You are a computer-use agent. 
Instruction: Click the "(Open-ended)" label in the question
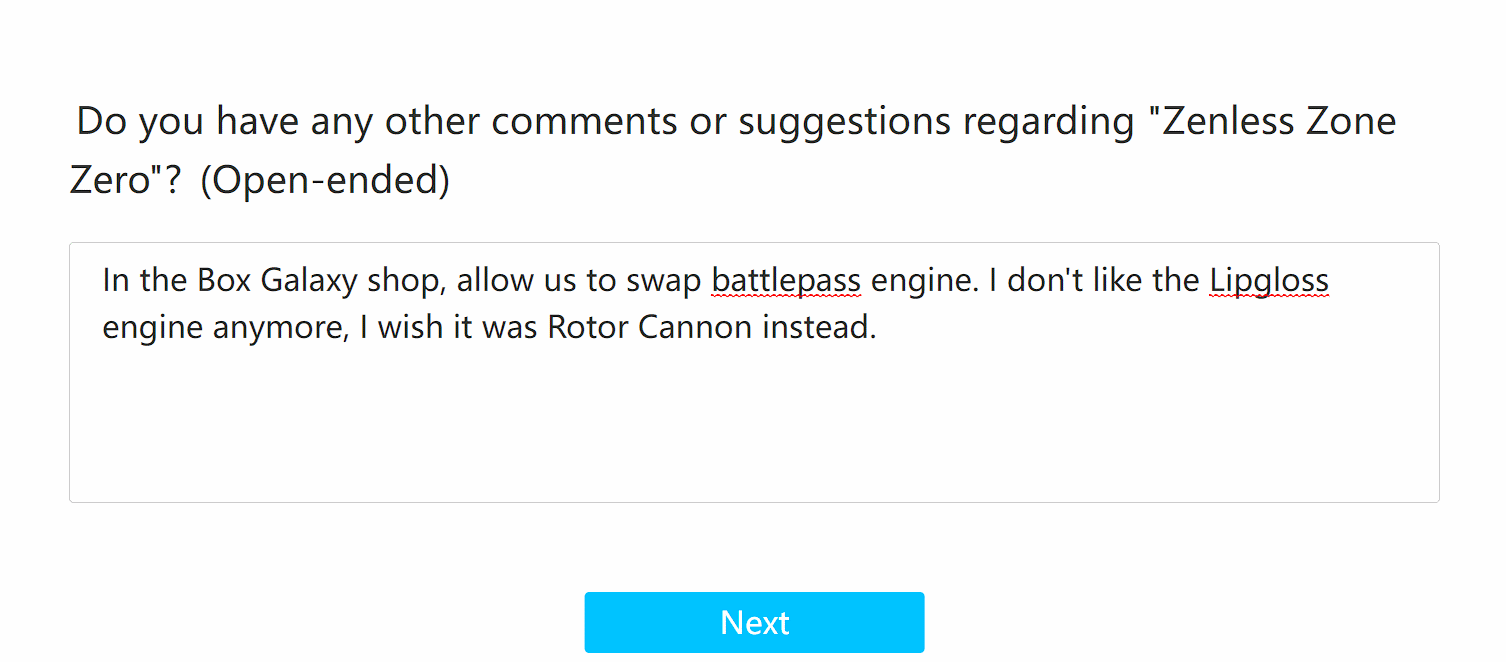(x=325, y=181)
